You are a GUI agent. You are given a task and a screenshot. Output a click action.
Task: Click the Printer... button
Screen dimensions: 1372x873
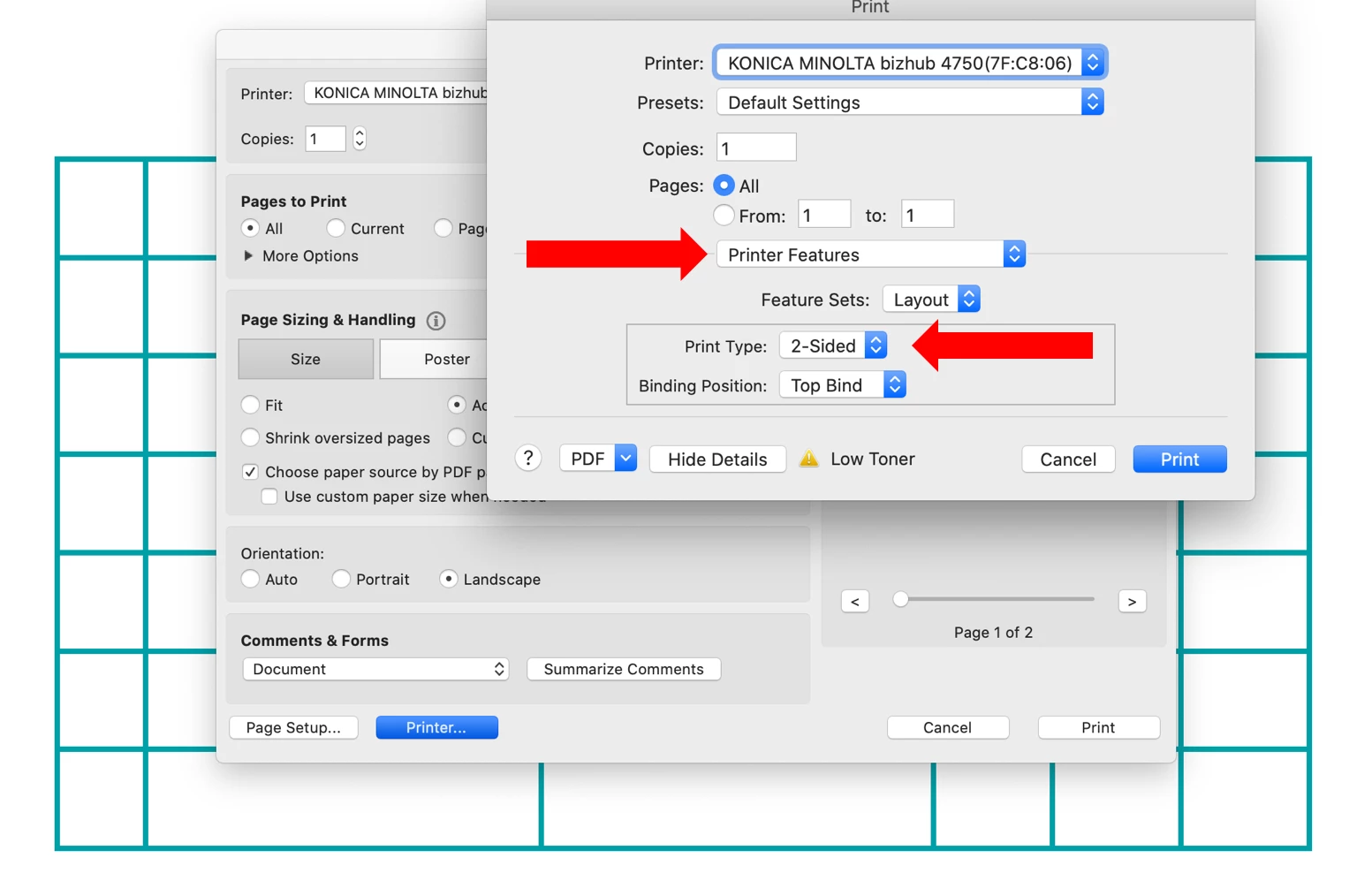point(436,727)
